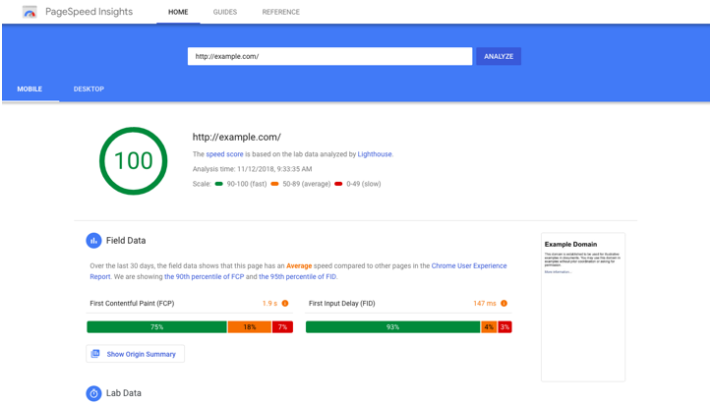
Task: Click the 50-89 (average) scale legend
Action: tap(301, 184)
